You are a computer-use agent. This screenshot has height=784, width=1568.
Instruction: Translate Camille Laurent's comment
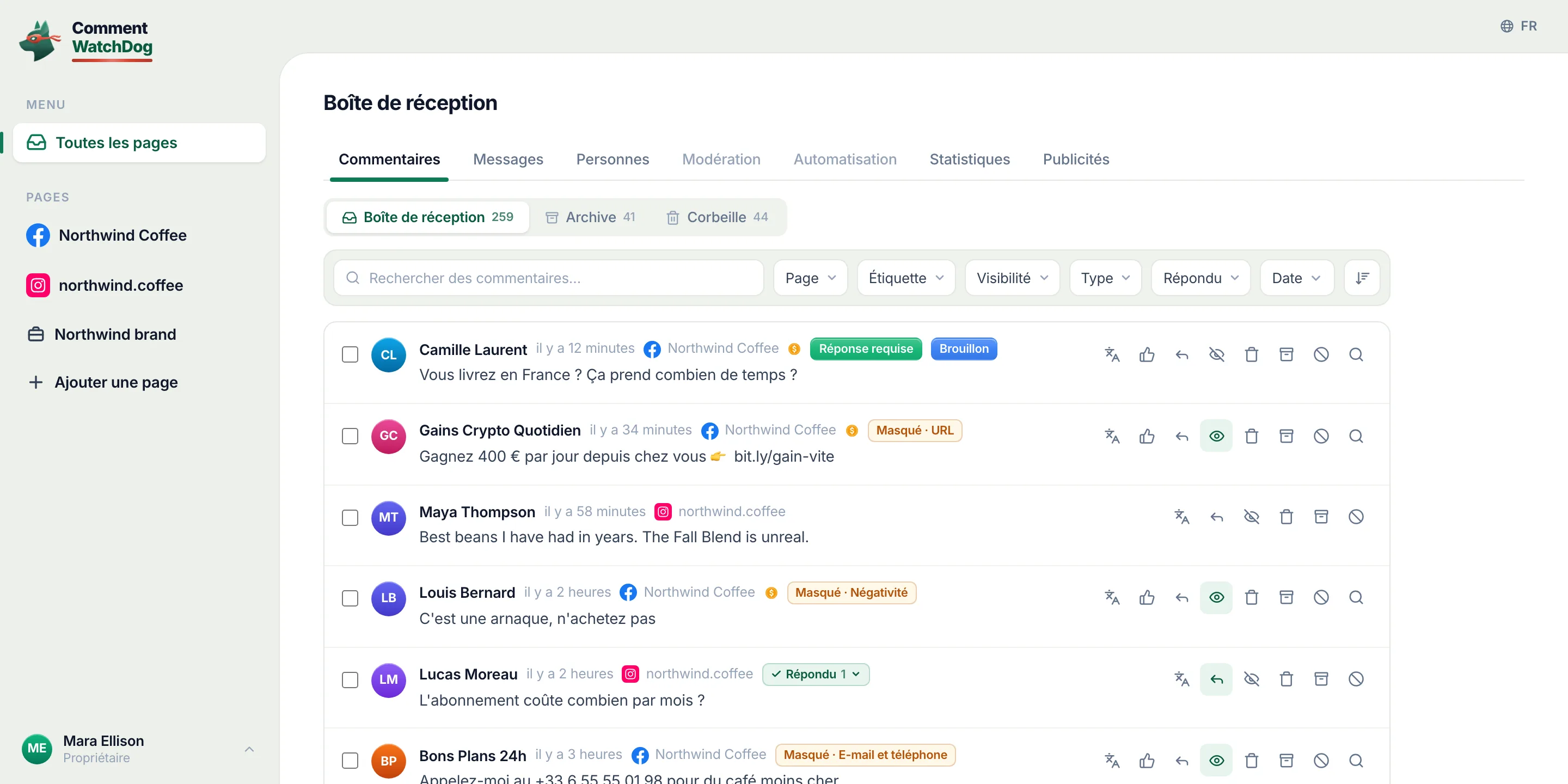[1111, 354]
